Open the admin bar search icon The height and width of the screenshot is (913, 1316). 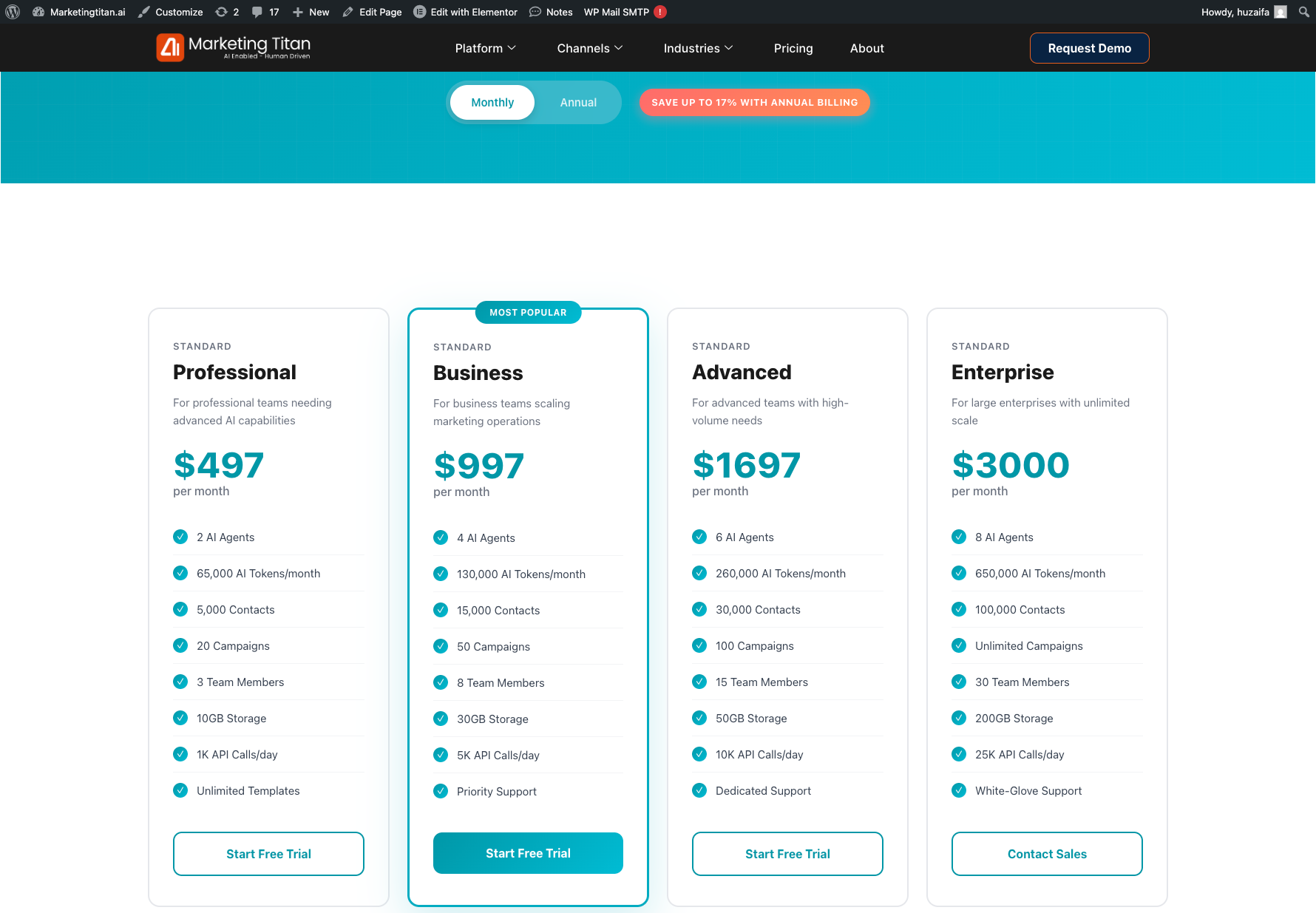pos(1303,12)
